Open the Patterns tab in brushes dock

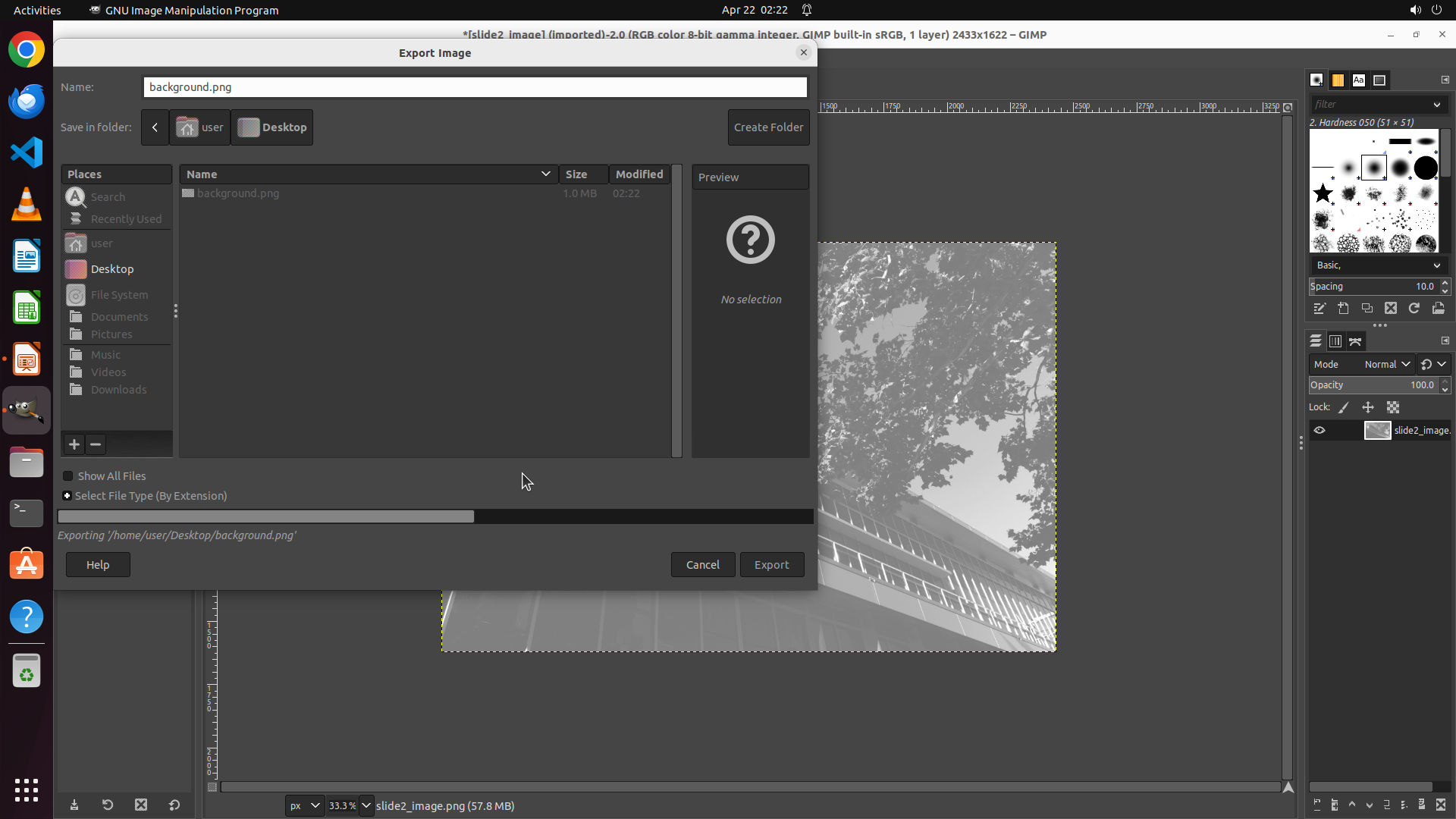pyautogui.click(x=1338, y=80)
